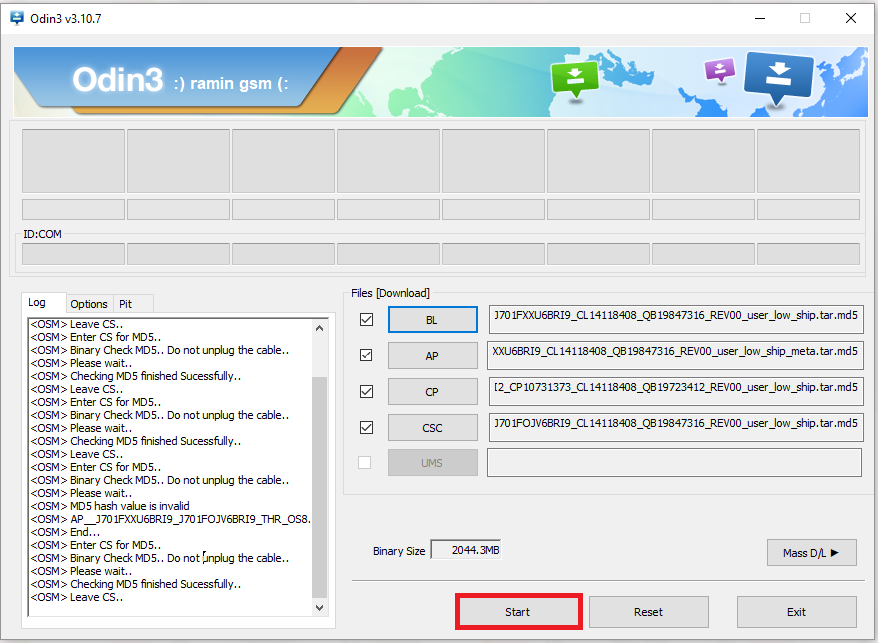
Task: Click the "Binary Size" label
Action: pos(399,551)
